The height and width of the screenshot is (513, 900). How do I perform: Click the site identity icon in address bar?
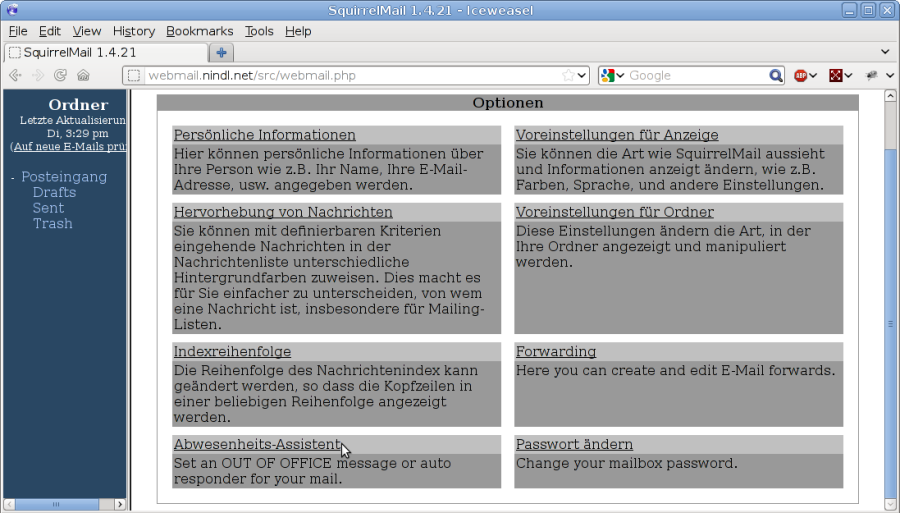point(133,76)
